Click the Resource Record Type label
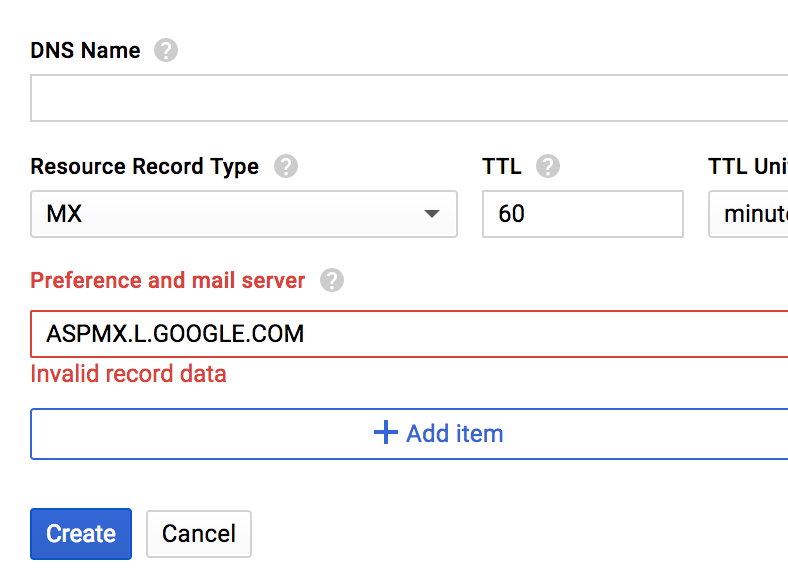788x576 pixels. (145, 167)
